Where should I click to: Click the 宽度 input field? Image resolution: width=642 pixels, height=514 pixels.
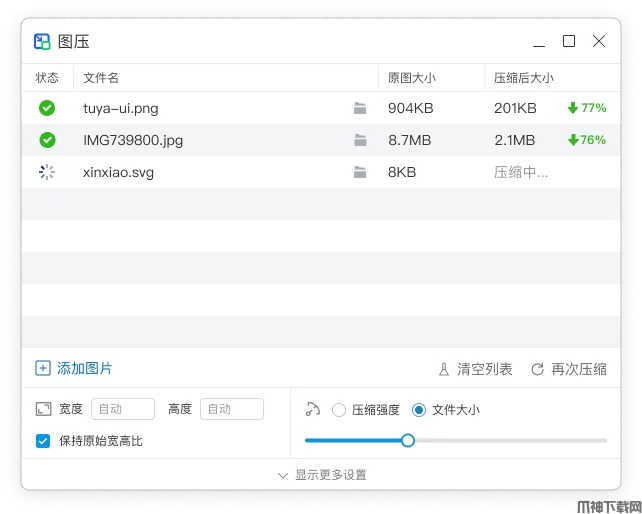click(123, 409)
